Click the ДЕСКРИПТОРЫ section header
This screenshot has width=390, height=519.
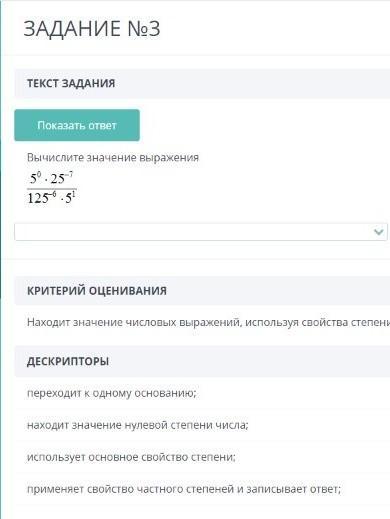click(x=202, y=361)
